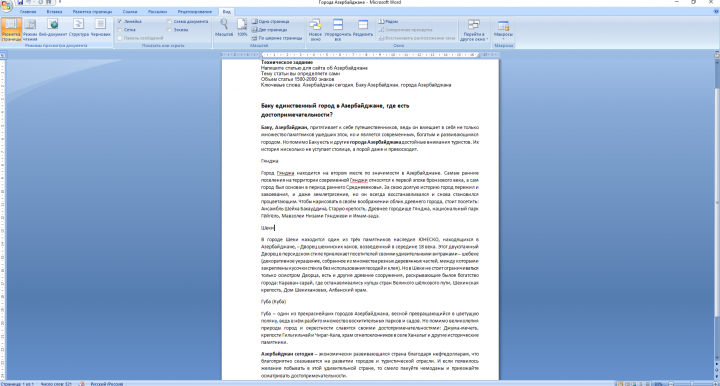The height and width of the screenshot is (386, 720).
Task: Click zoom percentage in status bar
Action: (x=658, y=384)
